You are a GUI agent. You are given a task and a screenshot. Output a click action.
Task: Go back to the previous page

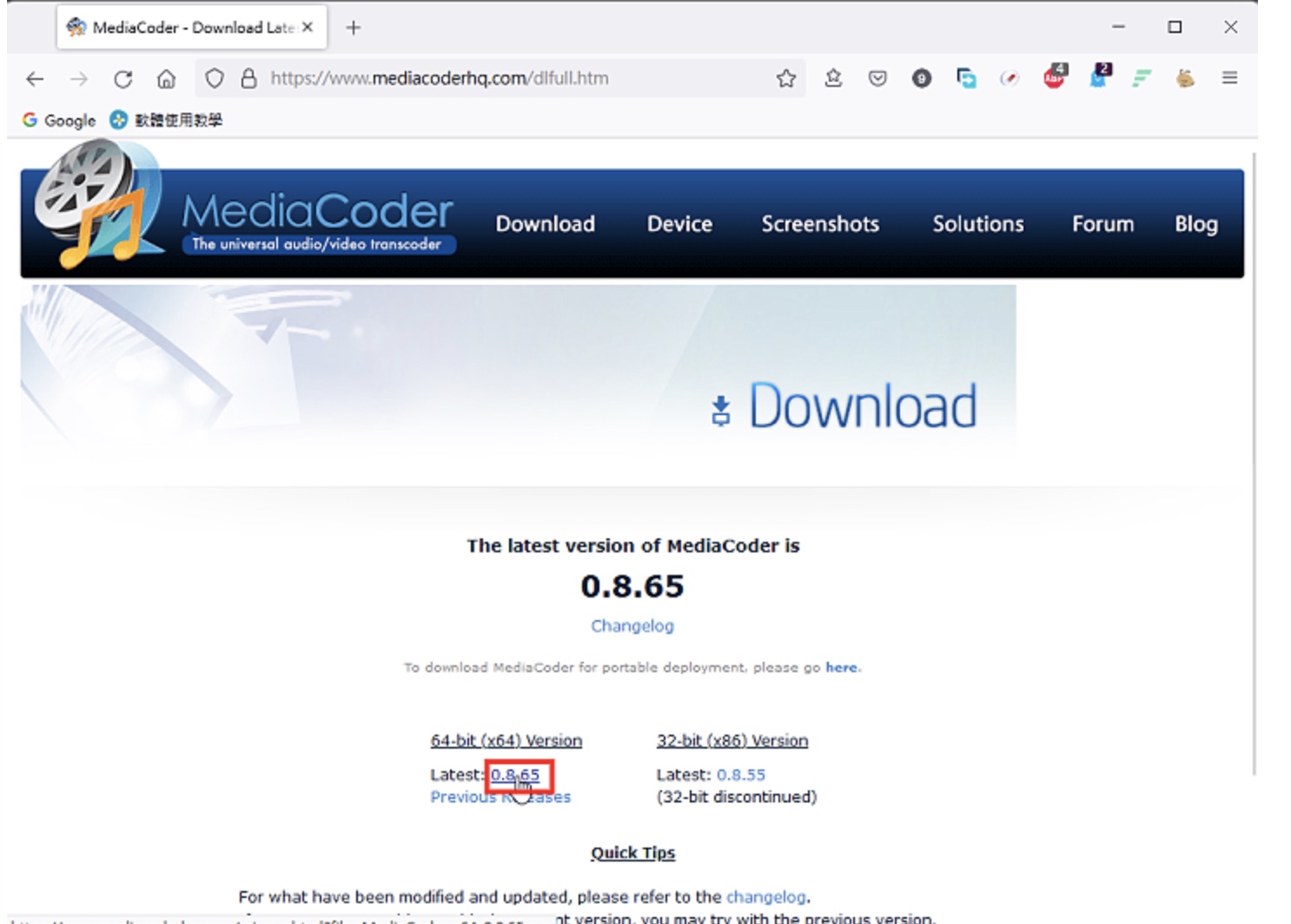click(x=35, y=79)
